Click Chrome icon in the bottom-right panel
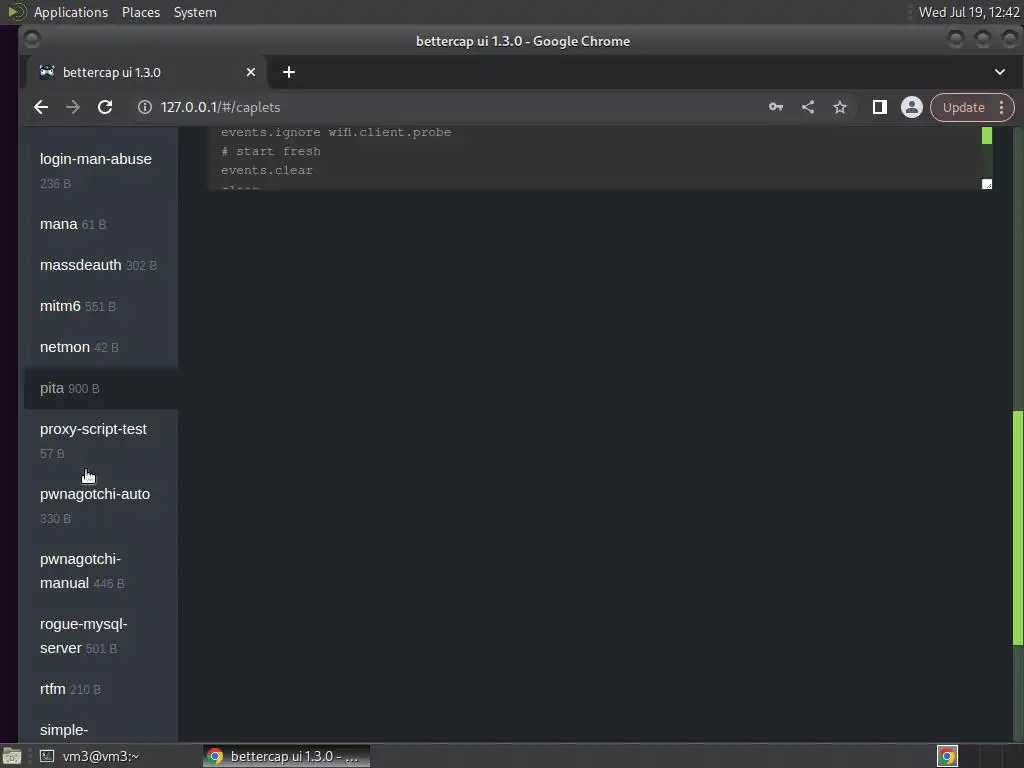The image size is (1024, 768). point(947,756)
